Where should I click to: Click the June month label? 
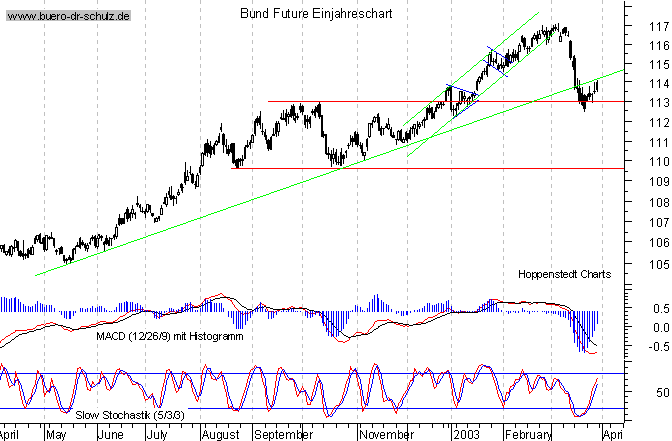[111, 435]
